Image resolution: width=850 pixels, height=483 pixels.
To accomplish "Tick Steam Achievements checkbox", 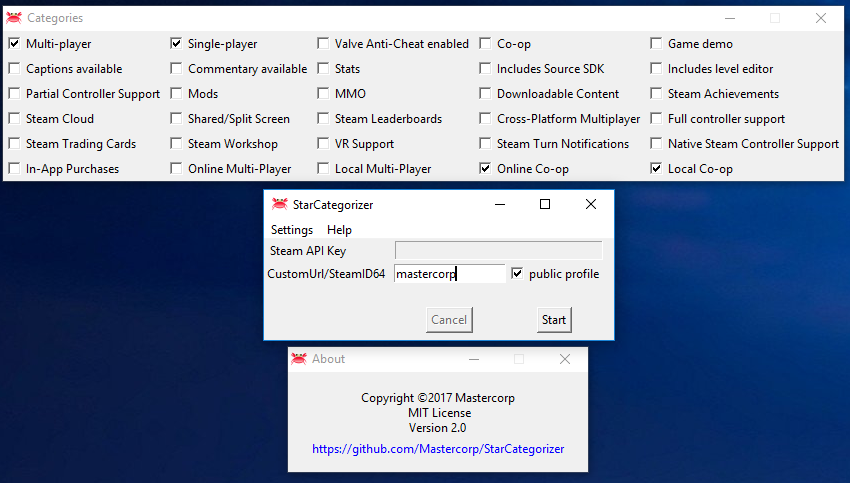I will pos(656,93).
